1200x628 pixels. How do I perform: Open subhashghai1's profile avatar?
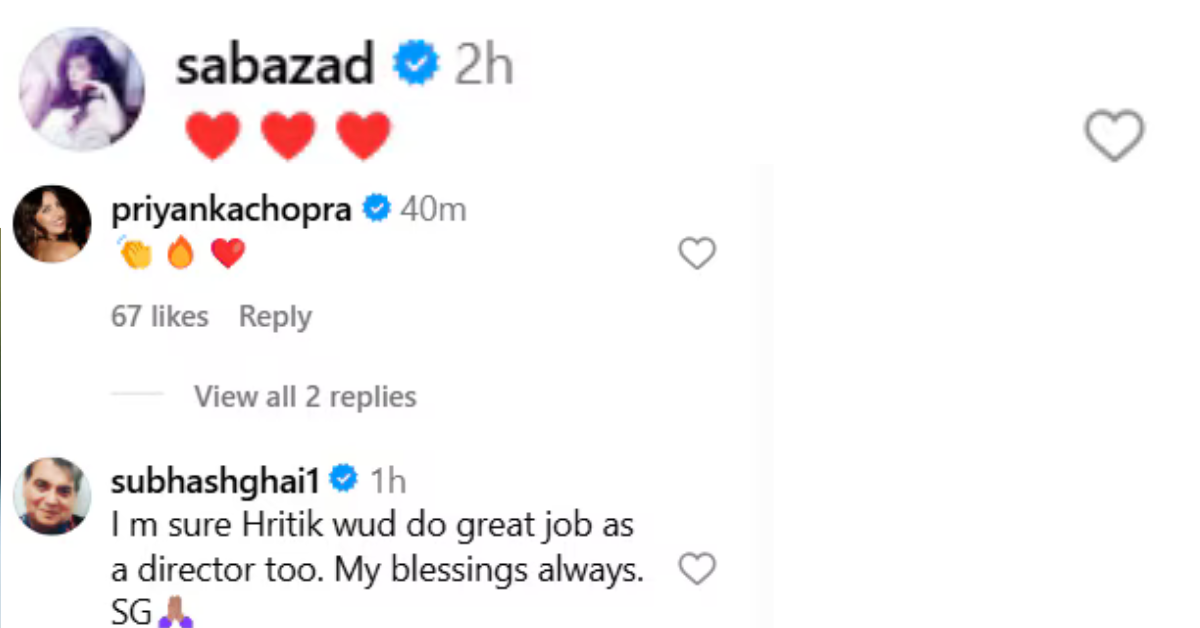52,495
